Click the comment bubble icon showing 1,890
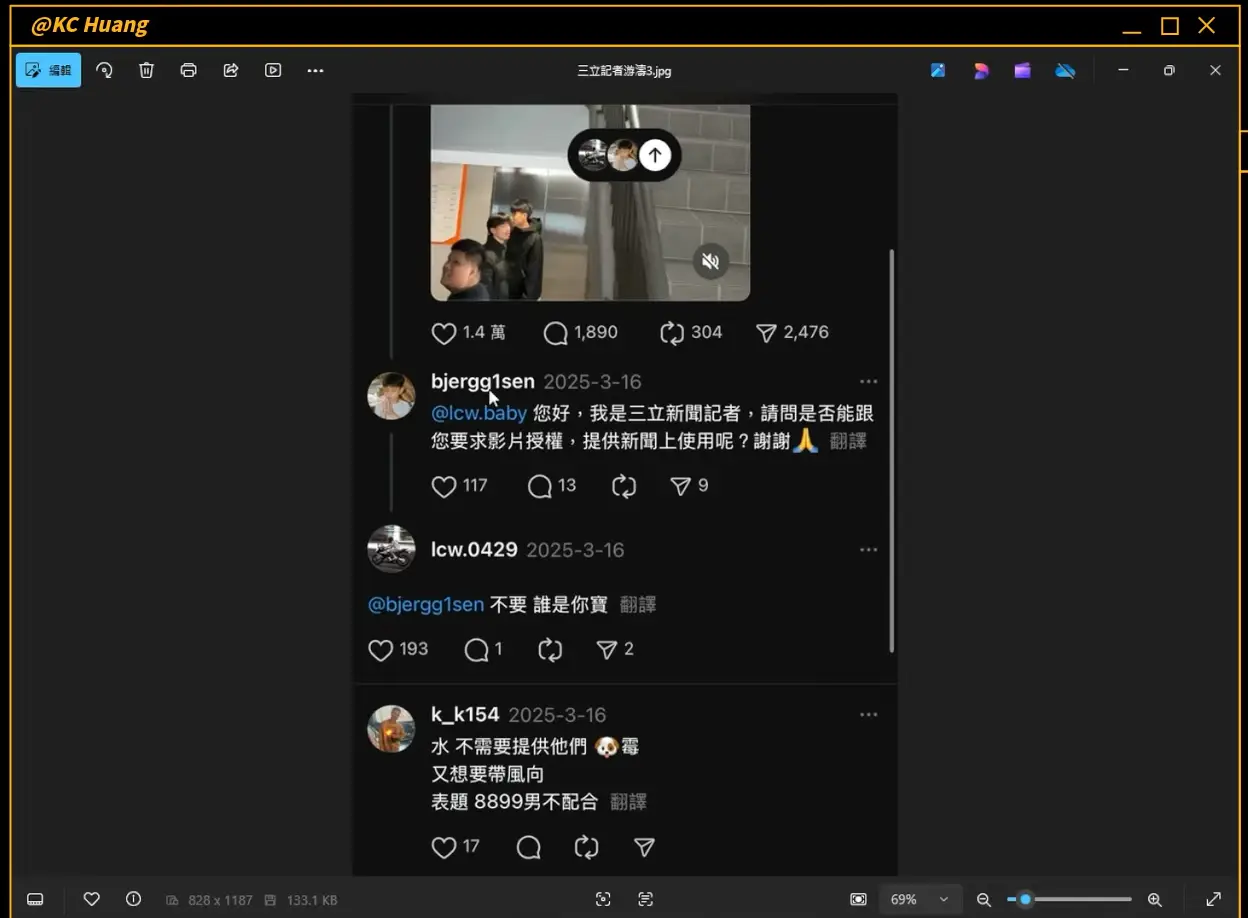Image resolution: width=1248 pixels, height=918 pixels. (555, 333)
